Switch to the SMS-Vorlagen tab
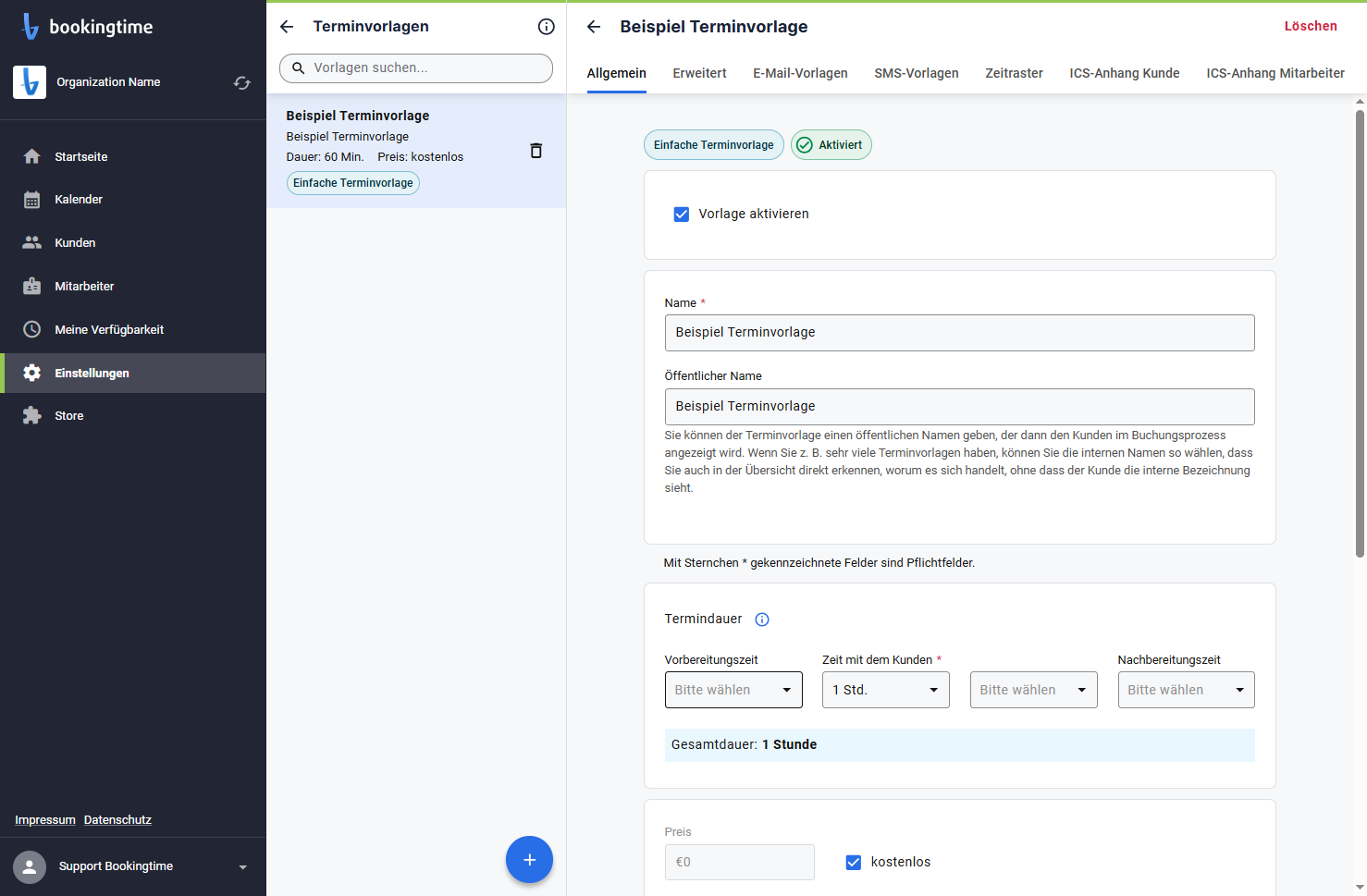 coord(917,73)
